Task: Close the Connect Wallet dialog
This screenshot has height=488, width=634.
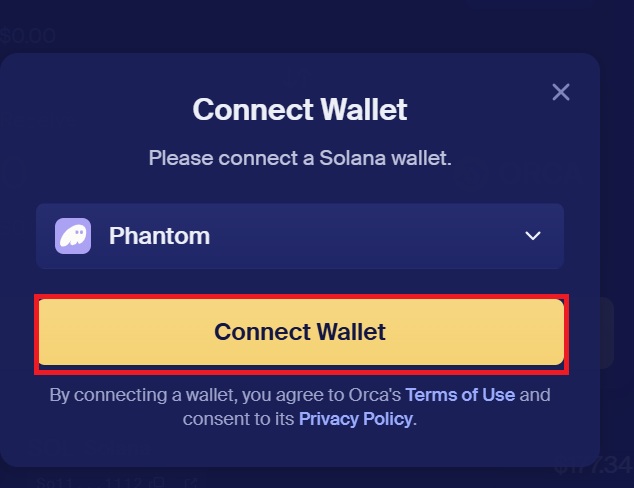Action: tap(561, 92)
